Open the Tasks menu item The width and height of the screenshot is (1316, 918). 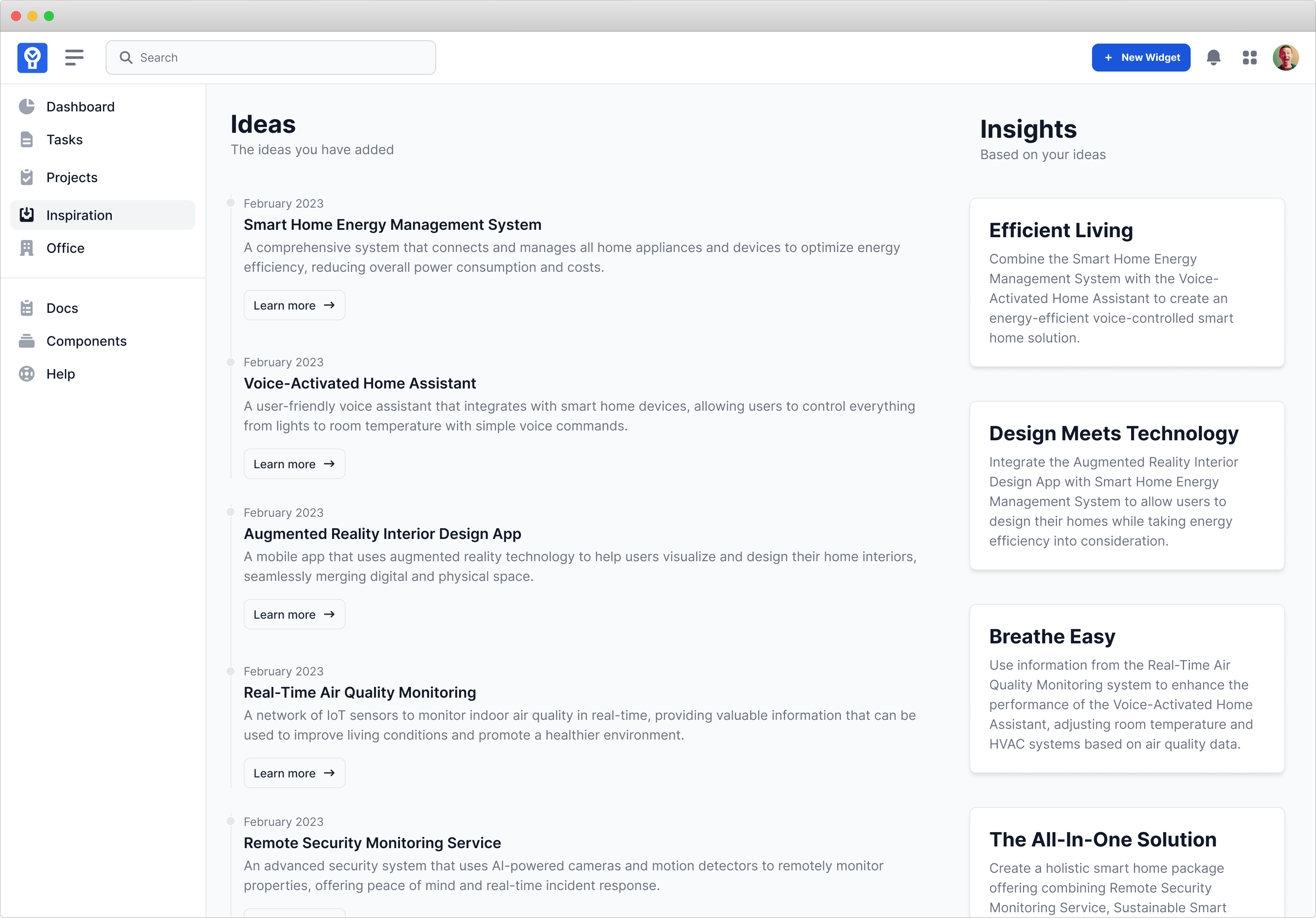64,140
